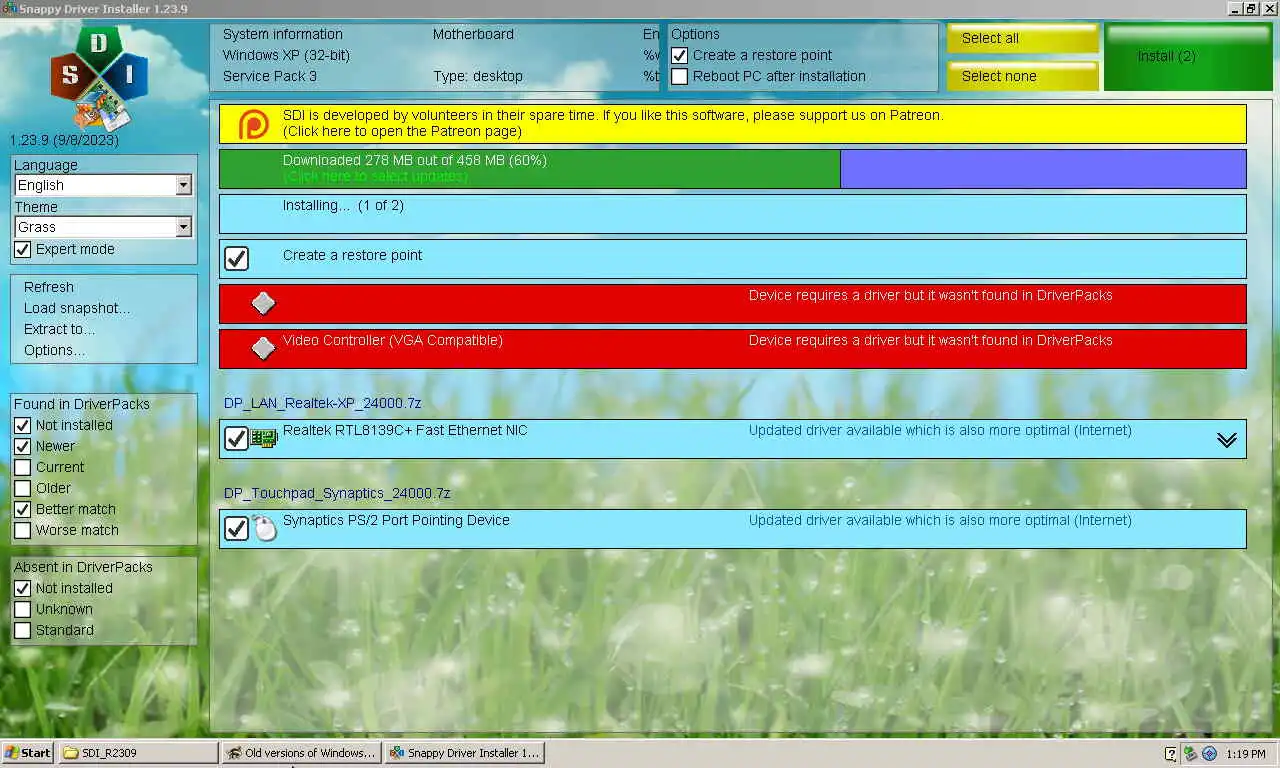Click the diamond icon beside Video Controller
The image size is (1280, 768).
coord(263,348)
